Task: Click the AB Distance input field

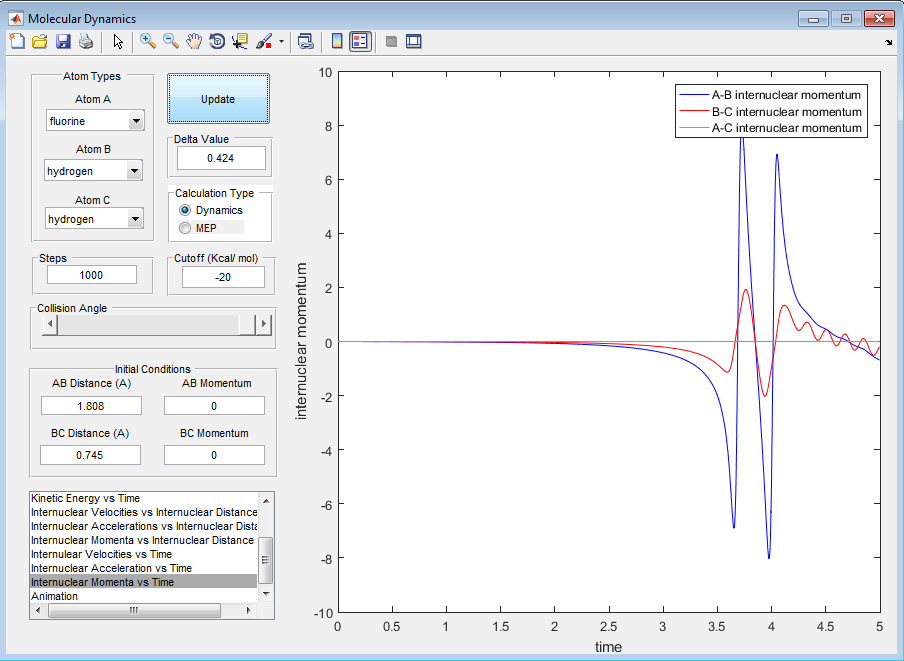Action: 91,406
